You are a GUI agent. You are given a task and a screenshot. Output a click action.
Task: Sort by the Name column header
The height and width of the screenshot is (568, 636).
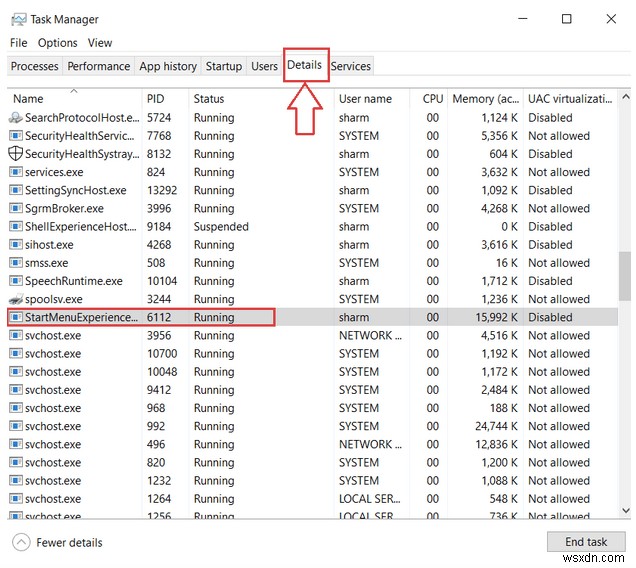(x=75, y=99)
